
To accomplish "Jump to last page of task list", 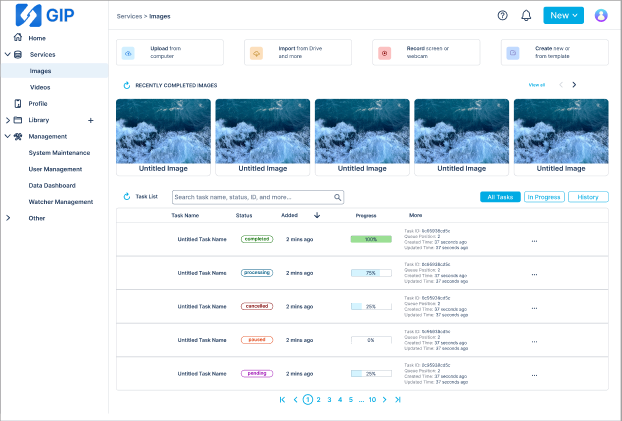I will coord(398,400).
